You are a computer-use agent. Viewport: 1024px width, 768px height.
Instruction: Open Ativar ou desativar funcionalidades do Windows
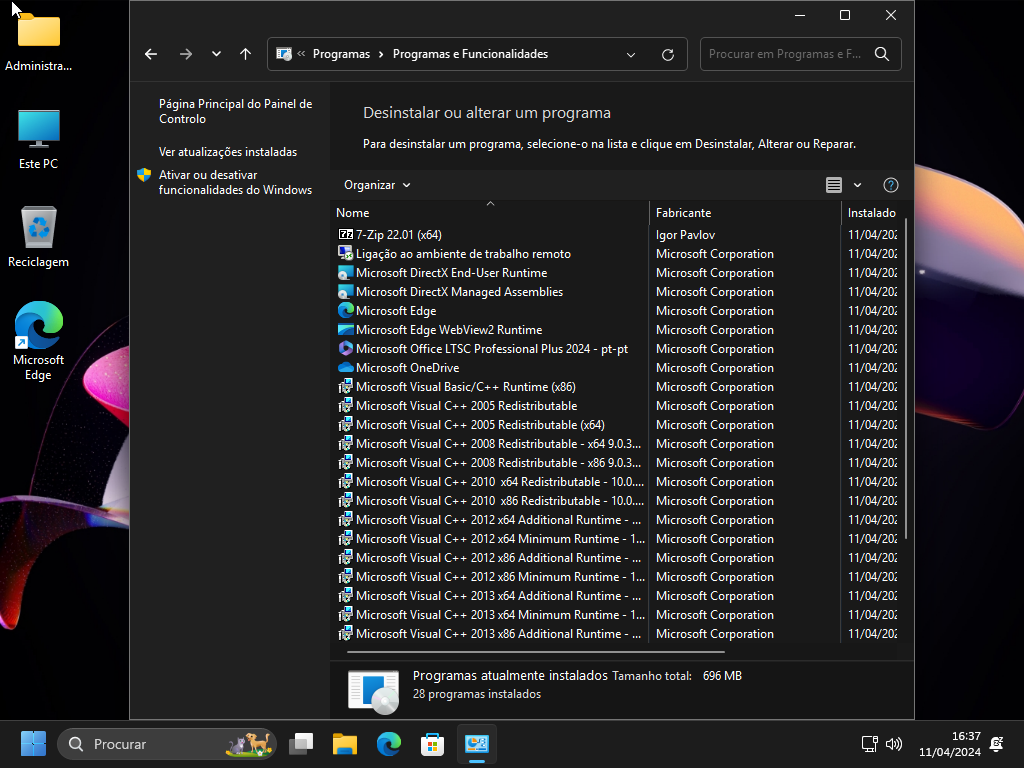tap(235, 182)
